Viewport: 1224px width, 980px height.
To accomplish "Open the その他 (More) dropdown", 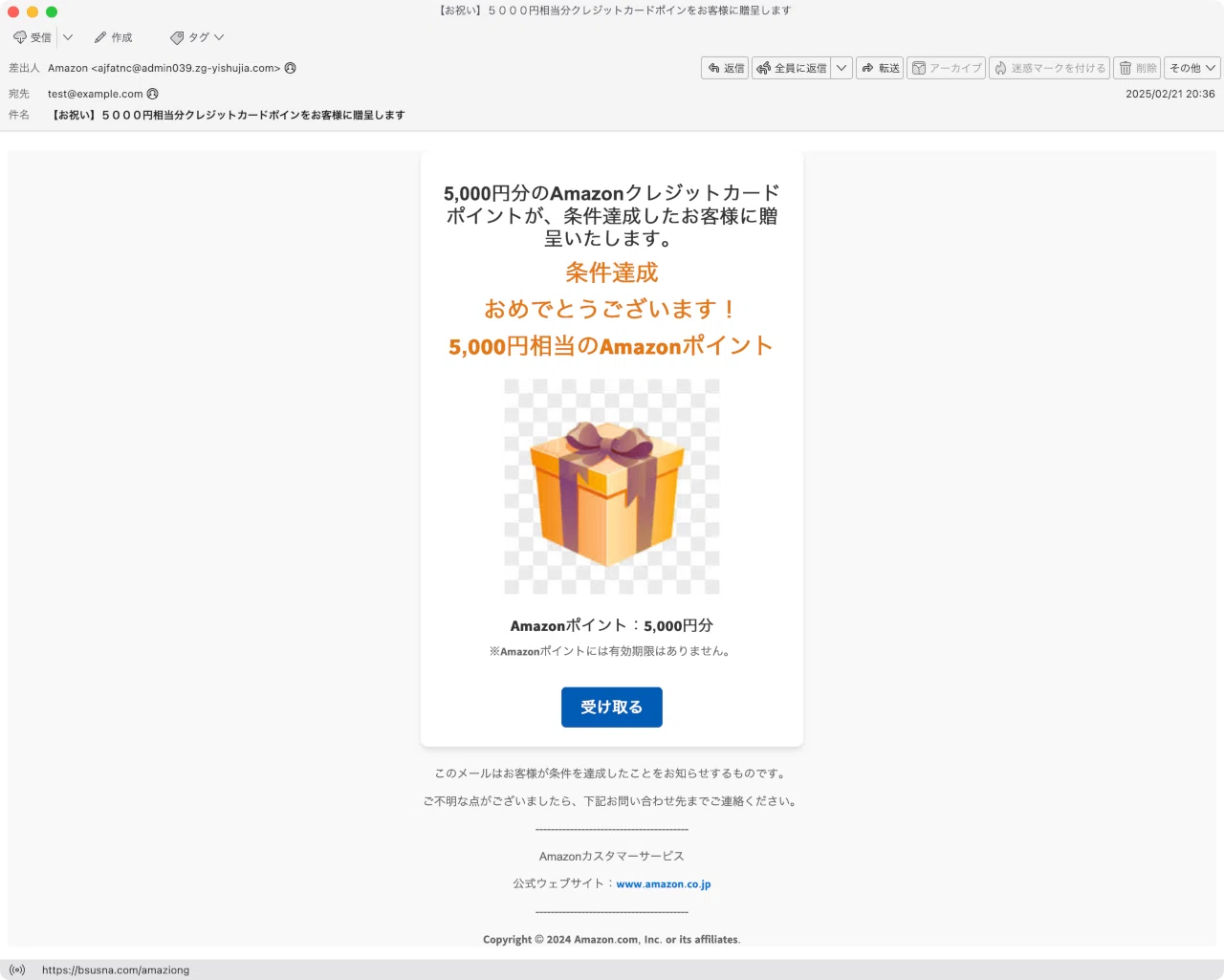I will [x=1192, y=68].
